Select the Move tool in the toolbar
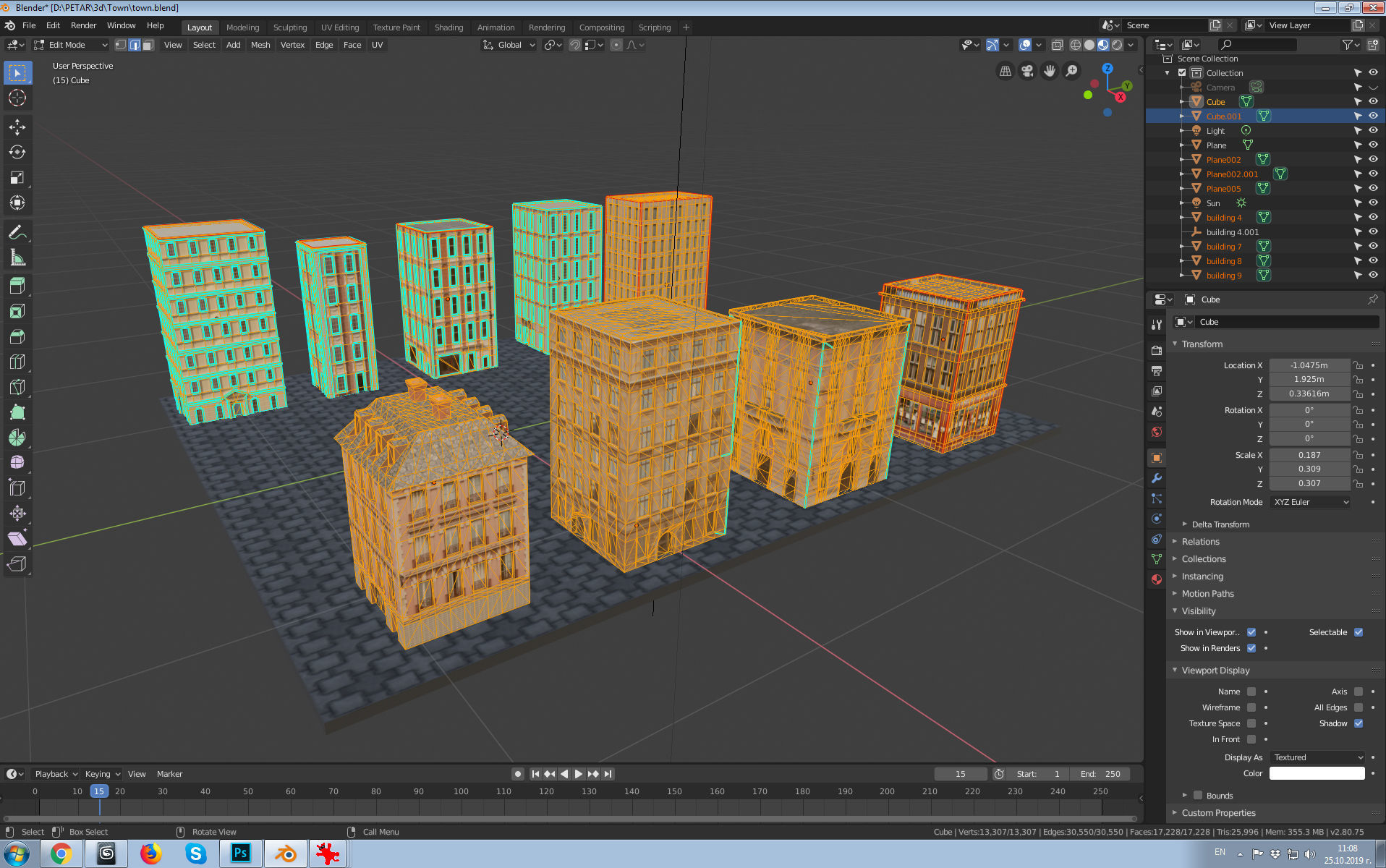The width and height of the screenshot is (1386, 868). (x=17, y=127)
